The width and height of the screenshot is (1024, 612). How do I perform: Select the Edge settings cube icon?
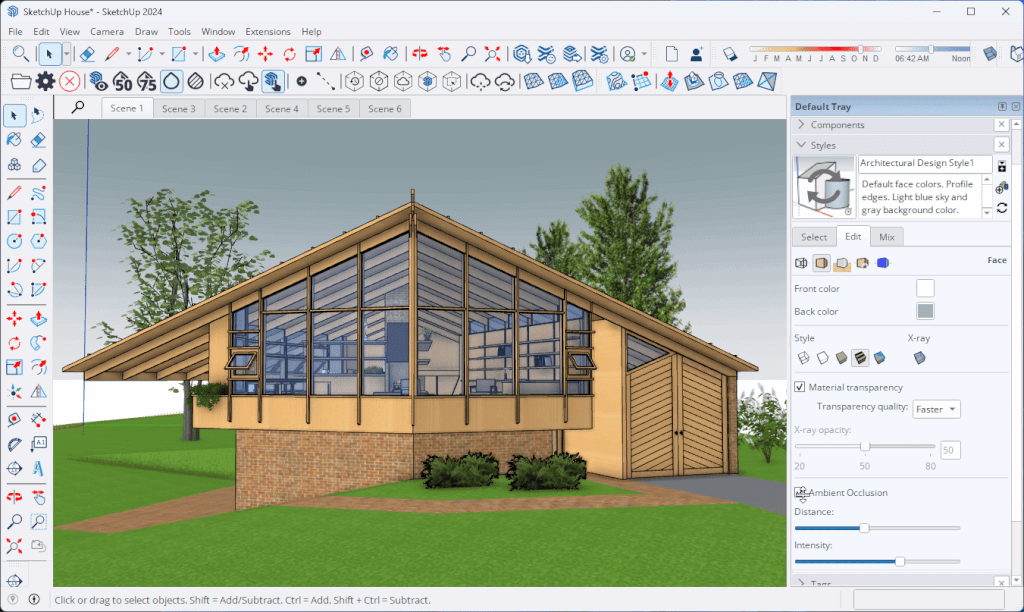801,263
